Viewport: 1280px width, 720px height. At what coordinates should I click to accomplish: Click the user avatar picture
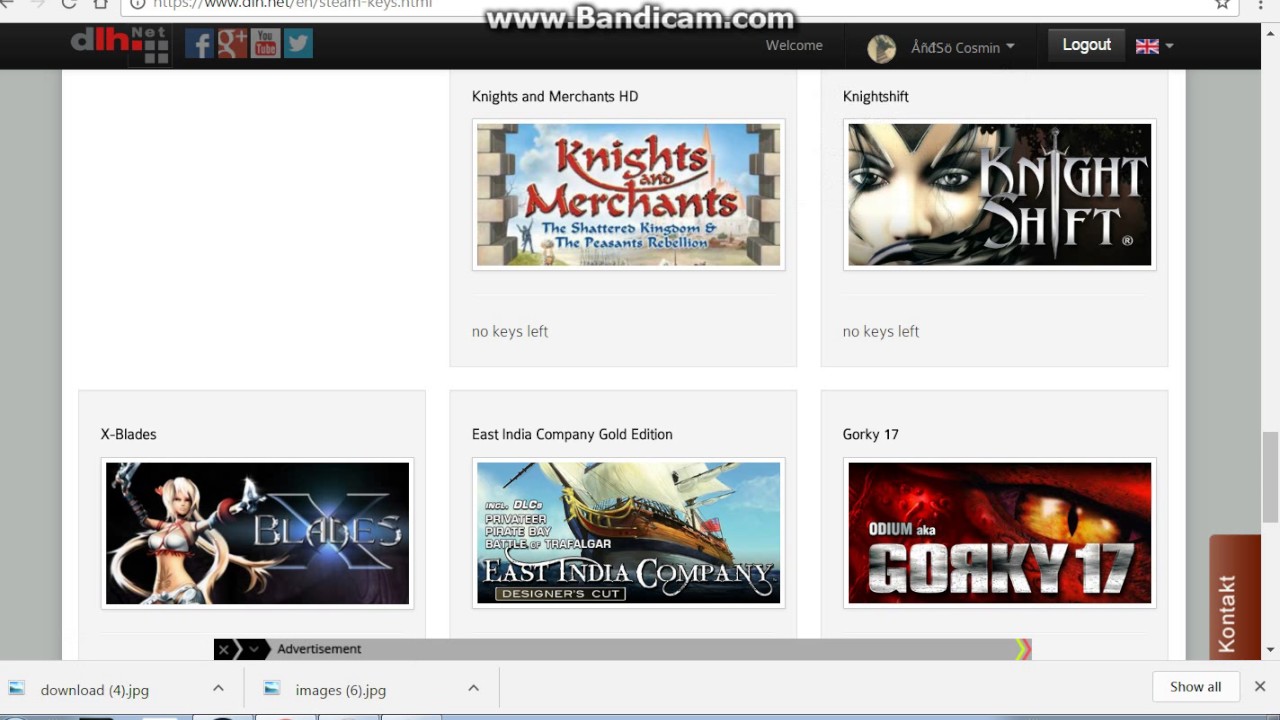click(881, 48)
